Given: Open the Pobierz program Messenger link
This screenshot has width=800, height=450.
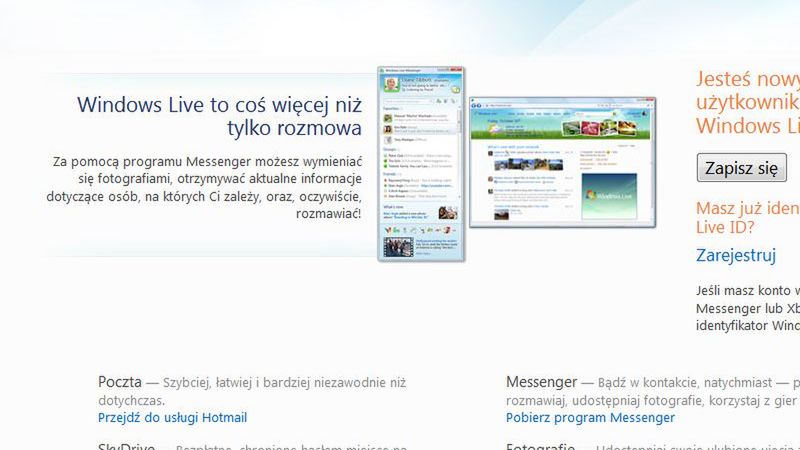Looking at the screenshot, I should coord(590,417).
